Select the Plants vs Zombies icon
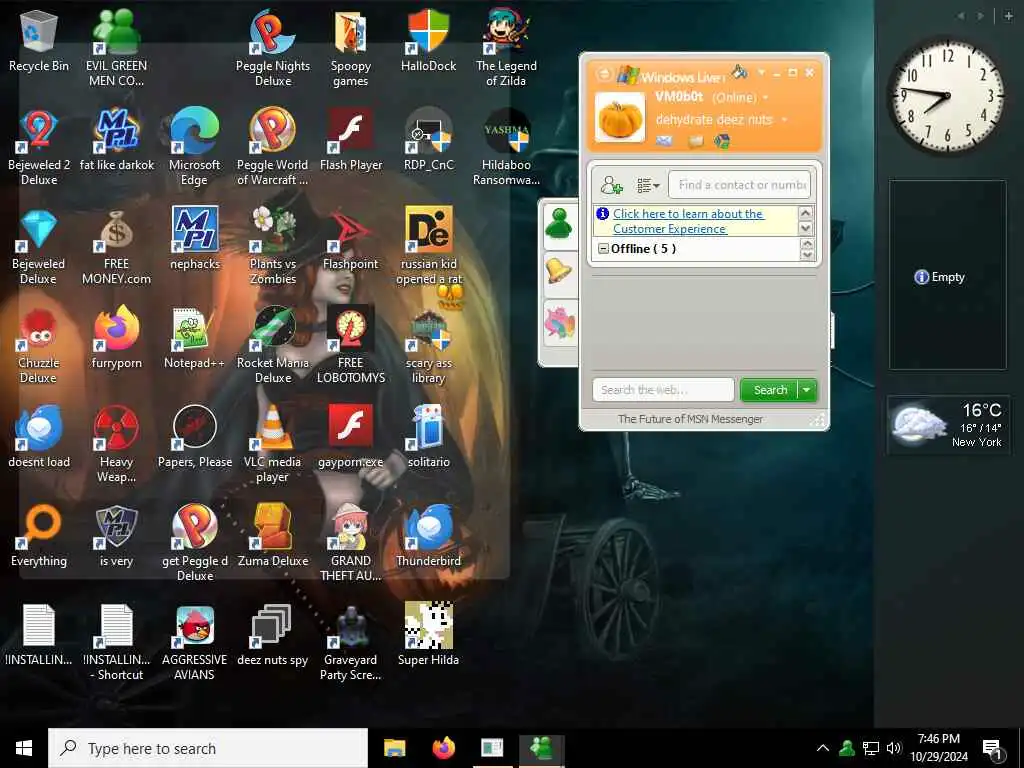 tap(273, 246)
